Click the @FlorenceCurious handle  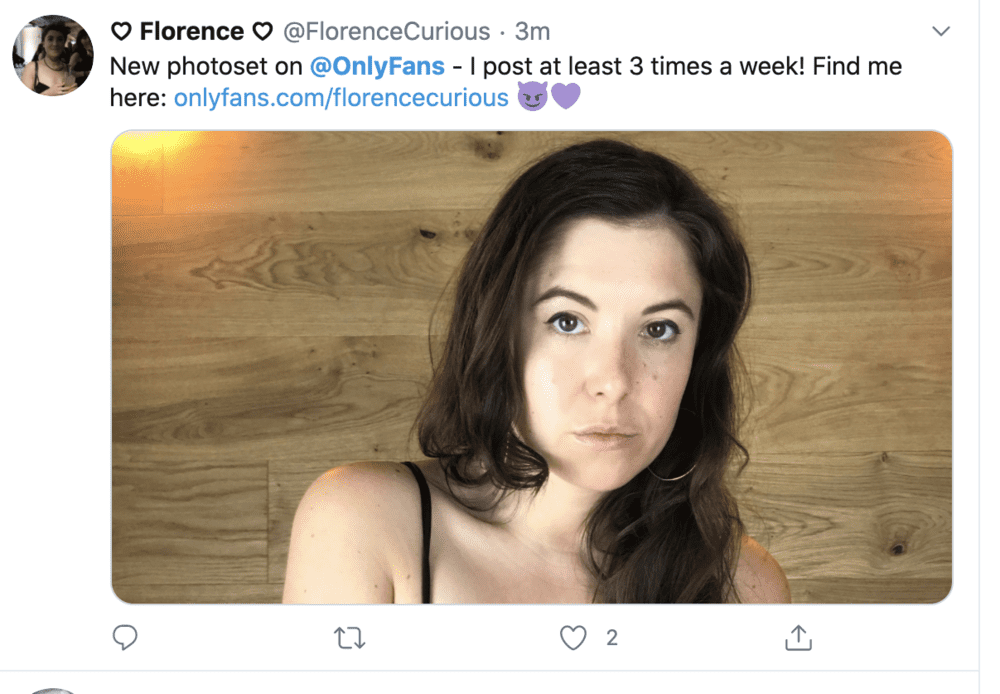click(386, 31)
